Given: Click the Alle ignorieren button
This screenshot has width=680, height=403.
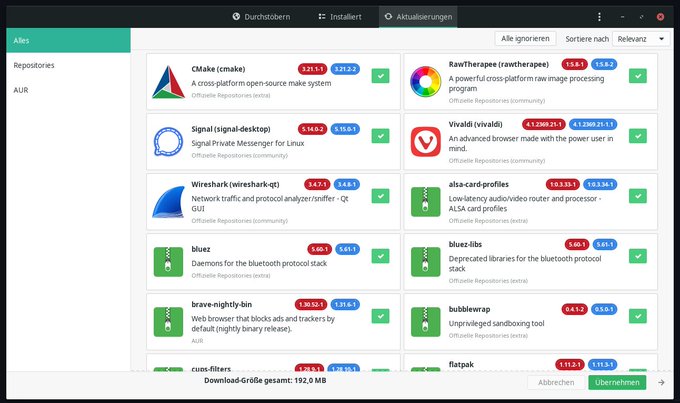Looking at the screenshot, I should click(525, 39).
